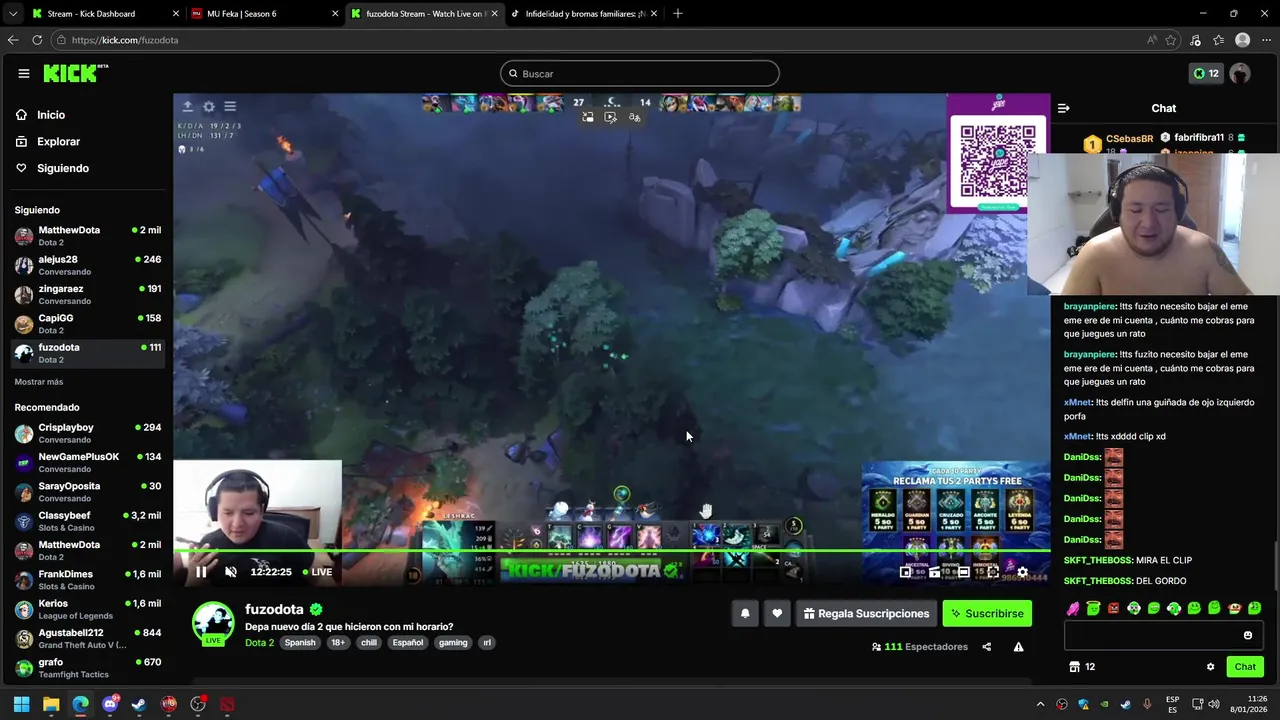Insert red angry face emote

(1113, 608)
